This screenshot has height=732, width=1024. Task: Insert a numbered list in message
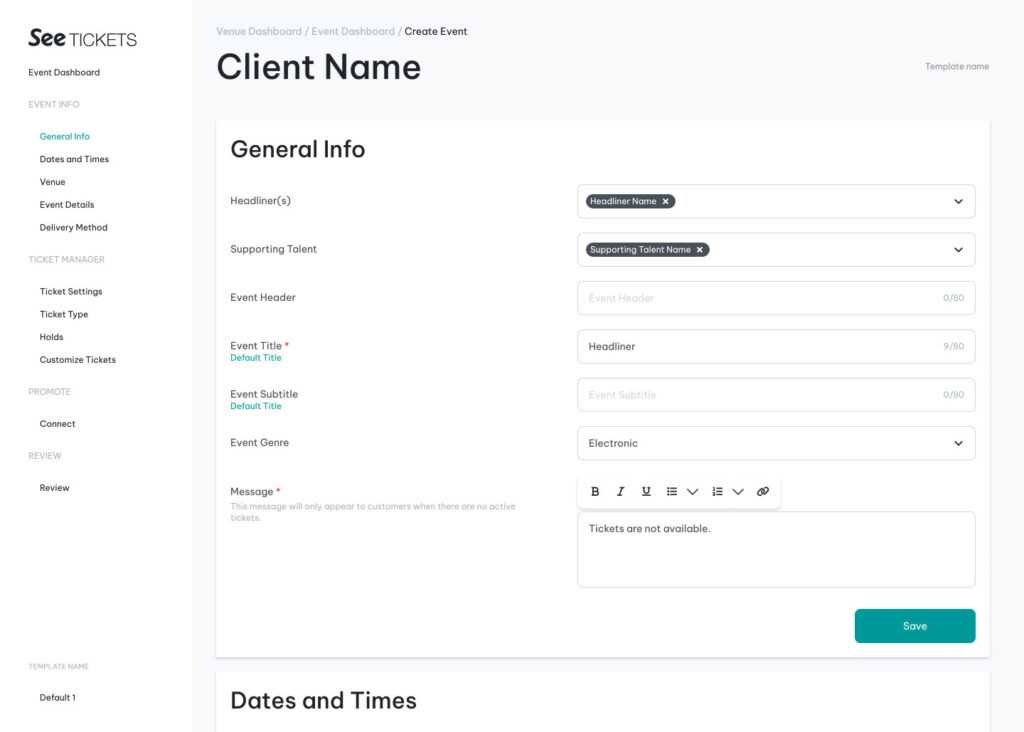click(717, 492)
